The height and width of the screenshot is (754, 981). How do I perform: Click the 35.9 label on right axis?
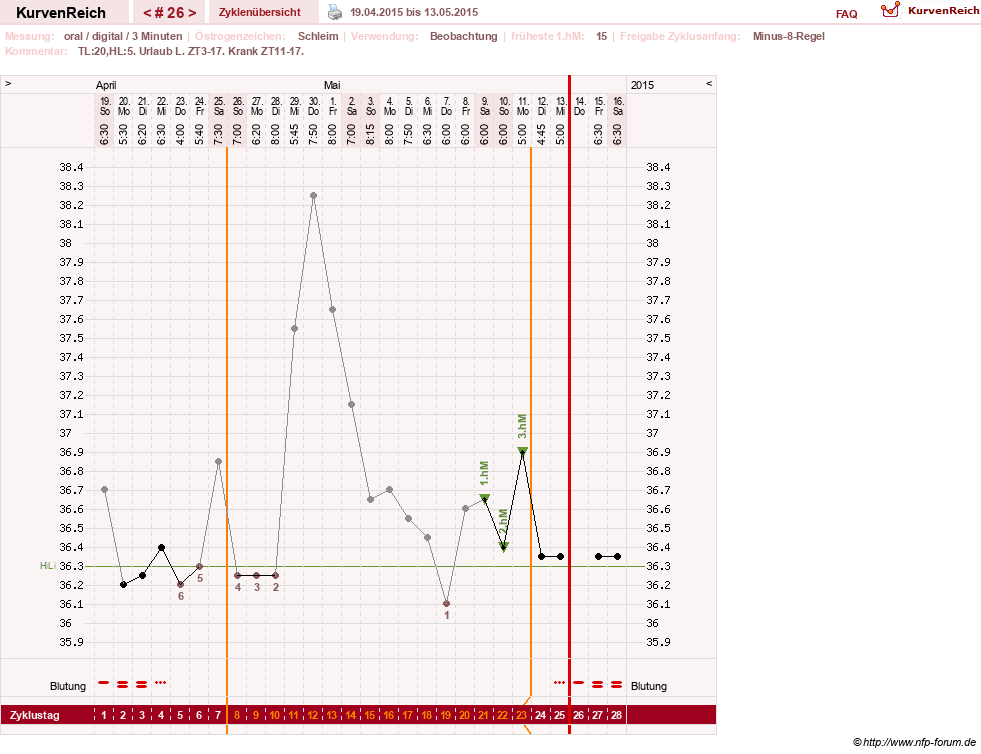tap(658, 642)
